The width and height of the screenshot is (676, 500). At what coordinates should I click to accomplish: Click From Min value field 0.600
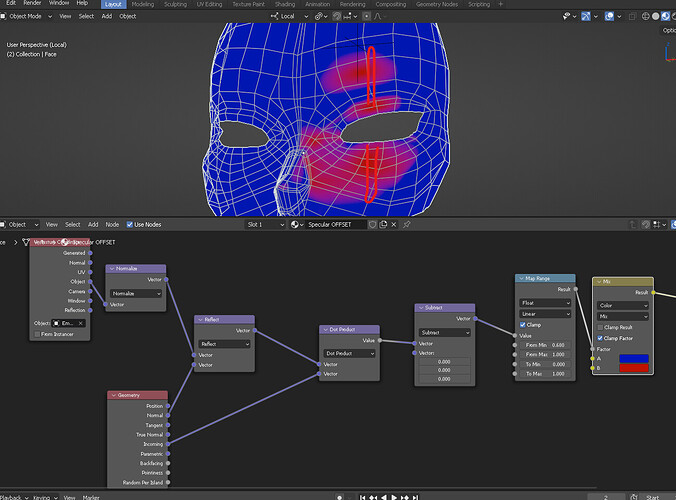545,345
